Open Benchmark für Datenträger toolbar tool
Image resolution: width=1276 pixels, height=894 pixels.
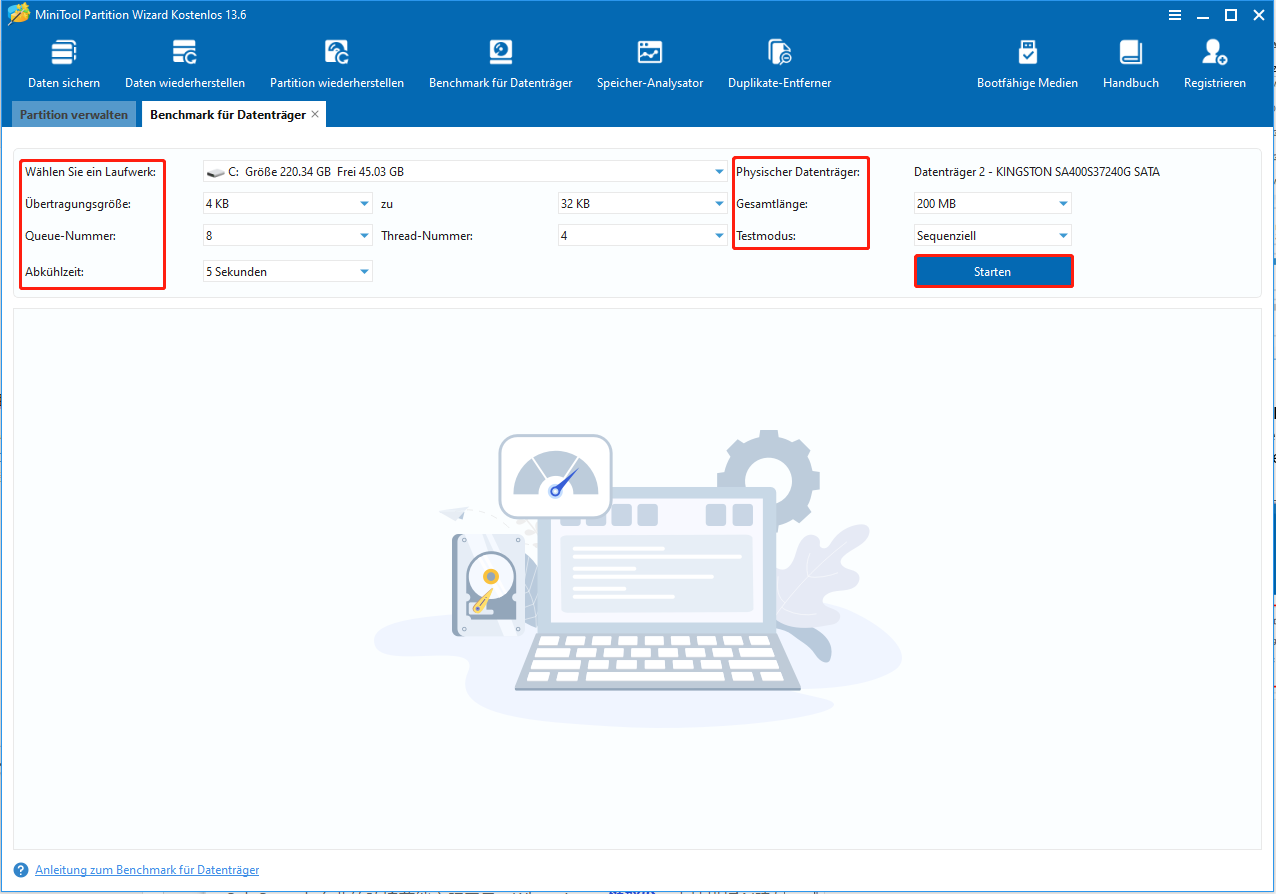tap(500, 64)
